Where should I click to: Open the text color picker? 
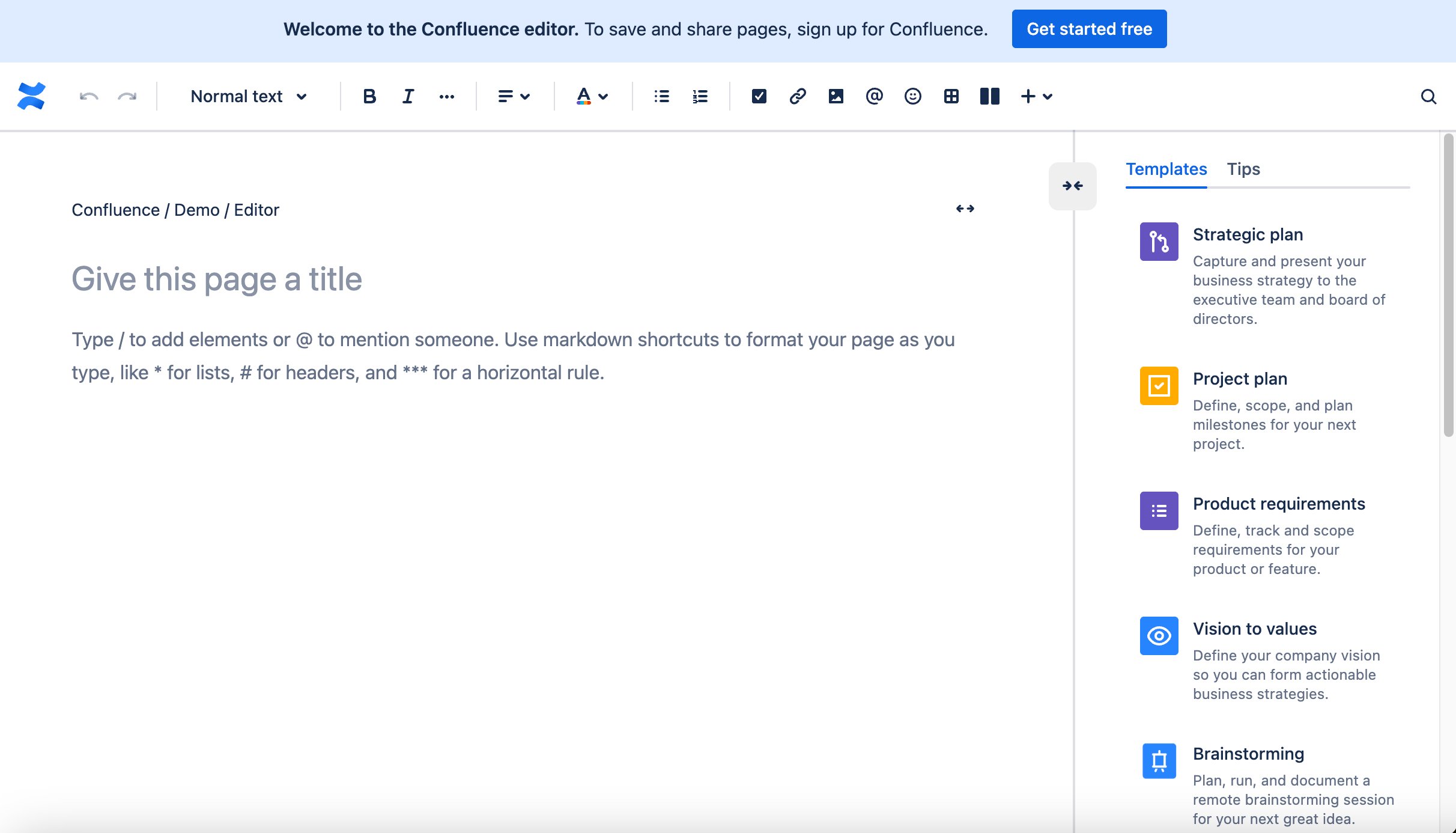pyautogui.click(x=592, y=96)
